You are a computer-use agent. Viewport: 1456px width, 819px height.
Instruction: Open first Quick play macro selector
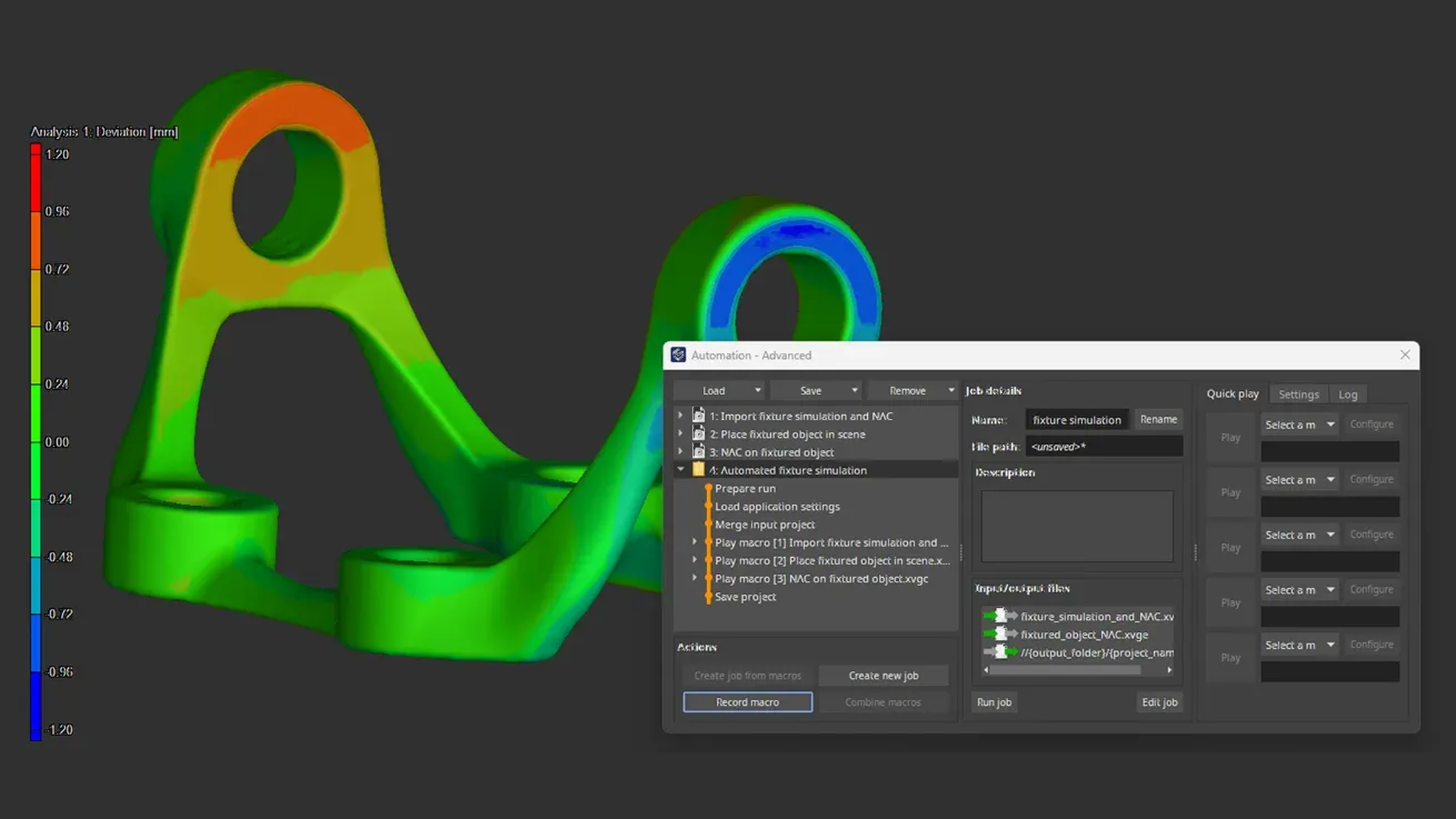[x=1300, y=425]
